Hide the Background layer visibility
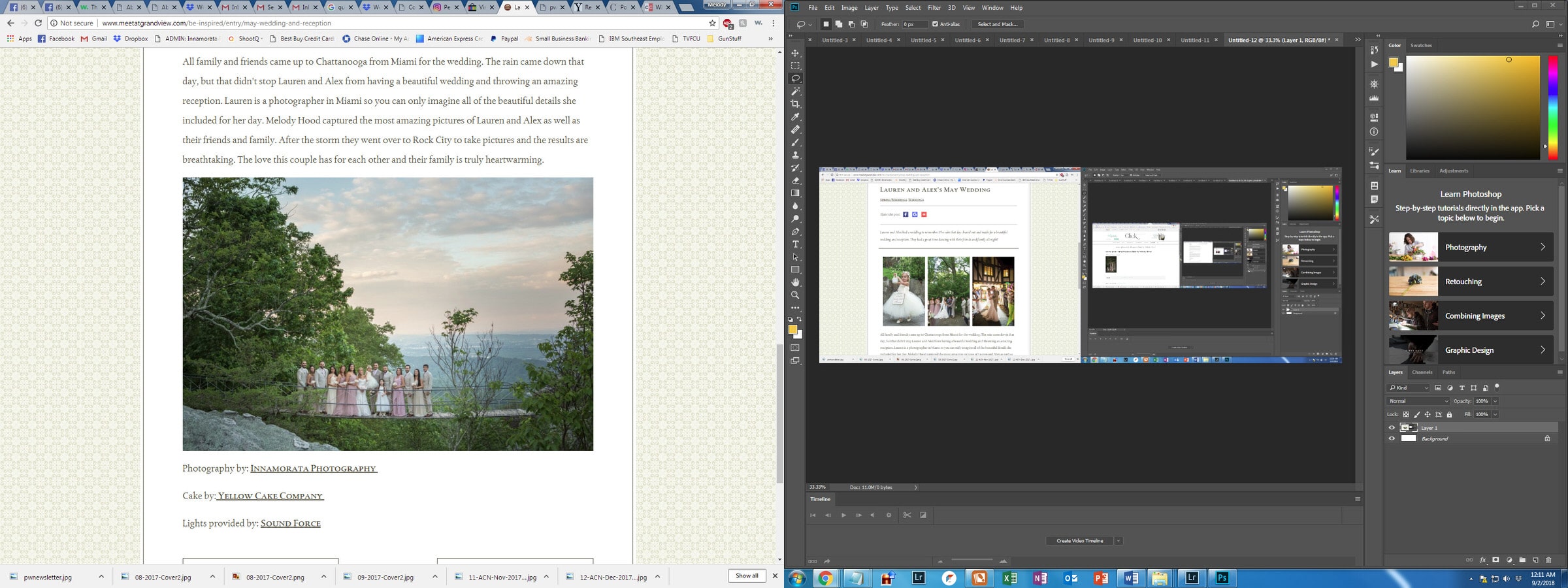 1392,439
